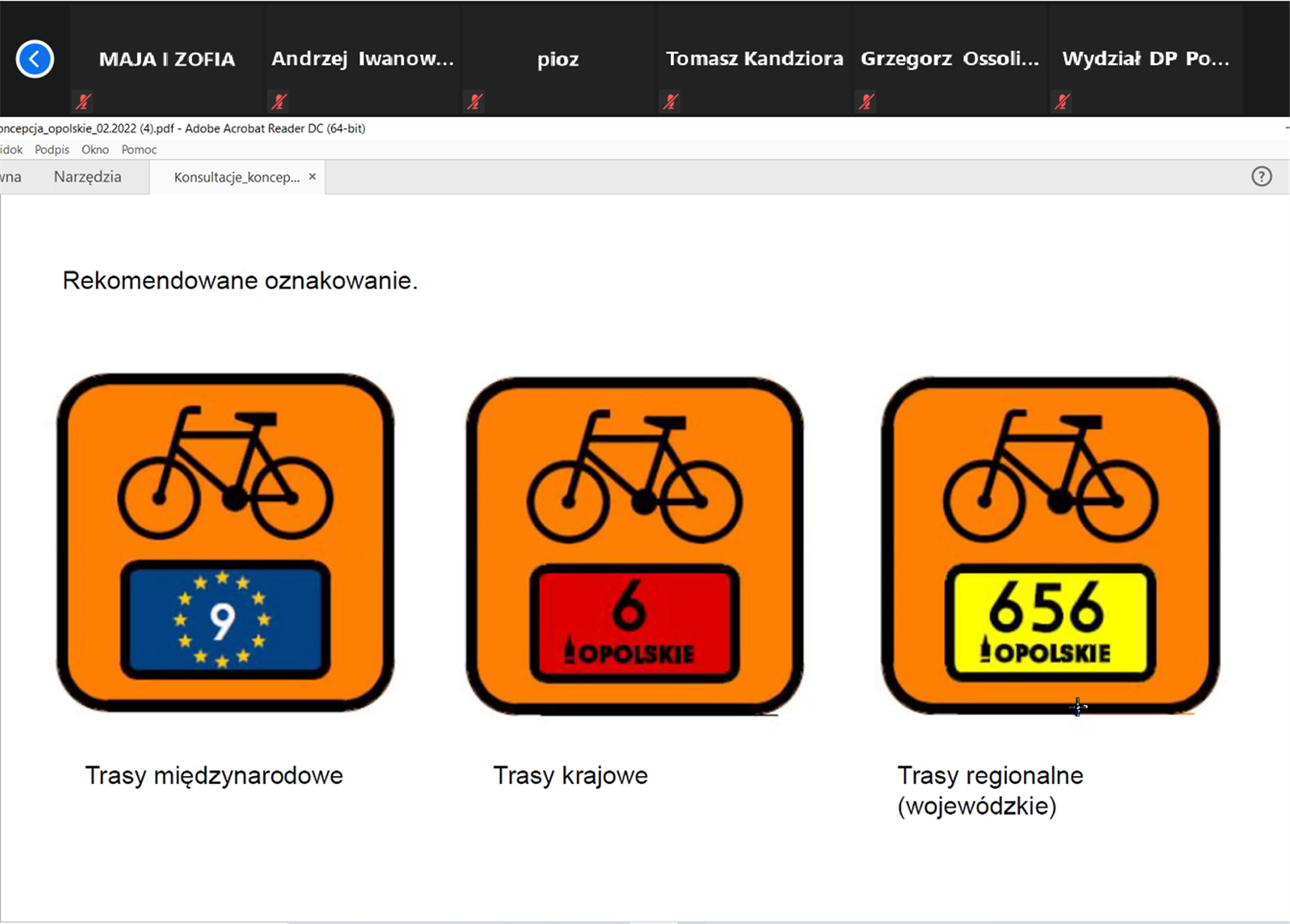This screenshot has width=1290, height=924.
Task: Click the muted mic icon for Wydział DP
Action: tap(1062, 102)
